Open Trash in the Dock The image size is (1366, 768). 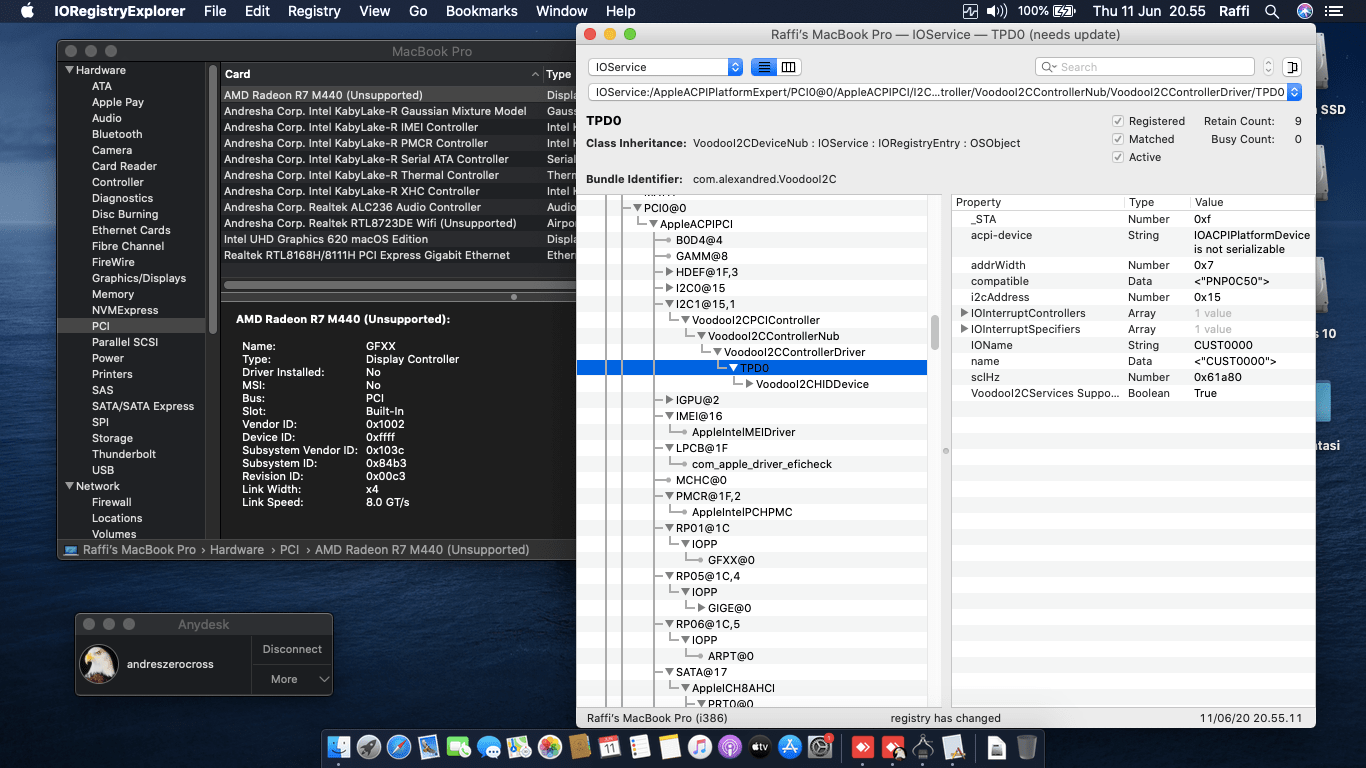click(x=1027, y=746)
